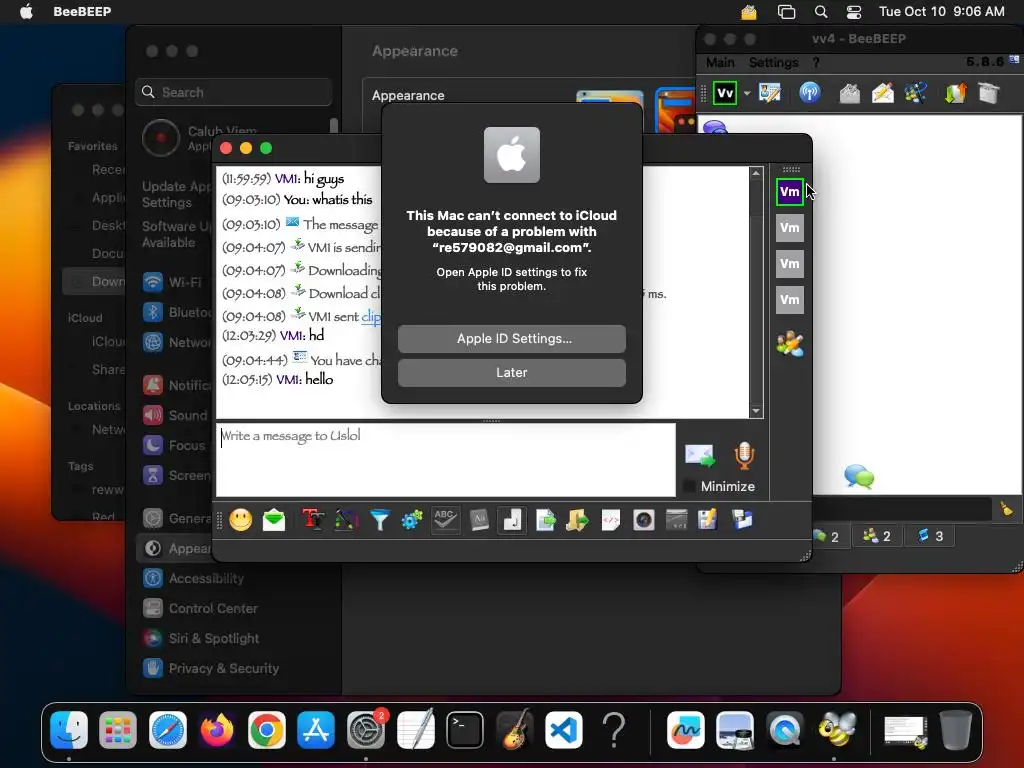
Task: Launch Visual Studio Code from the Dock
Action: coord(564,729)
